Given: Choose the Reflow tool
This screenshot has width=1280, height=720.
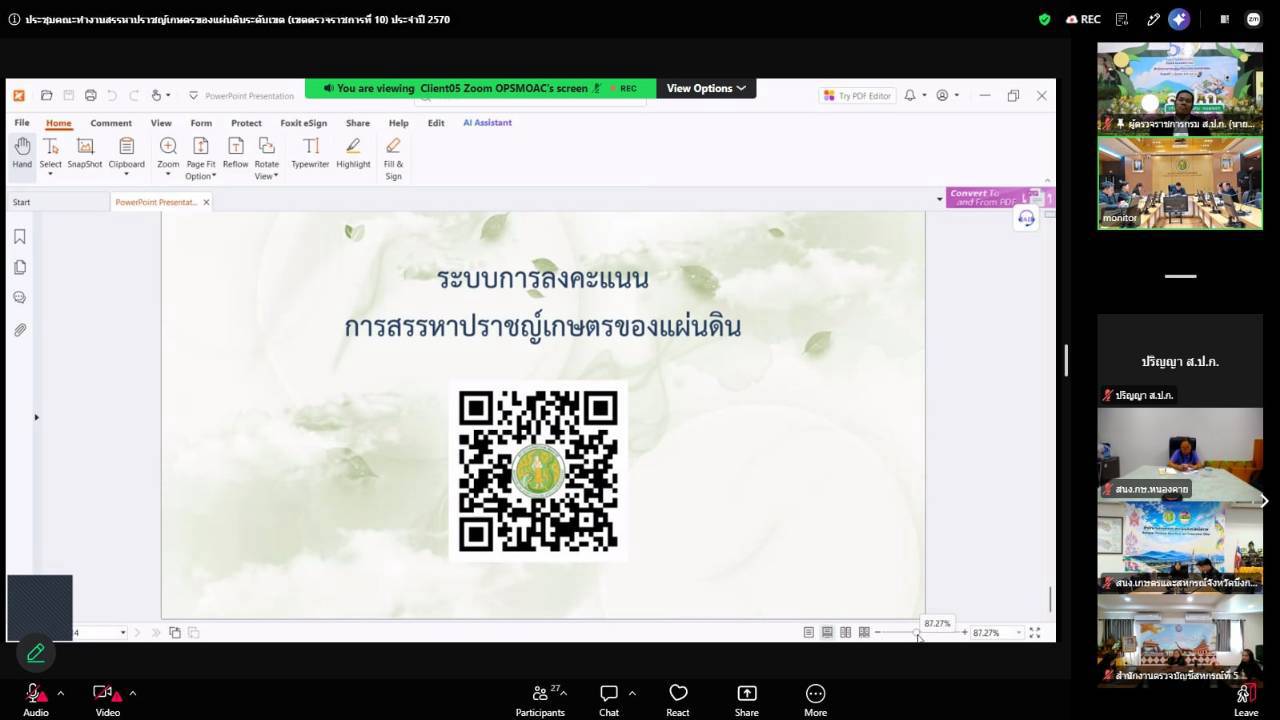Looking at the screenshot, I should 235,152.
